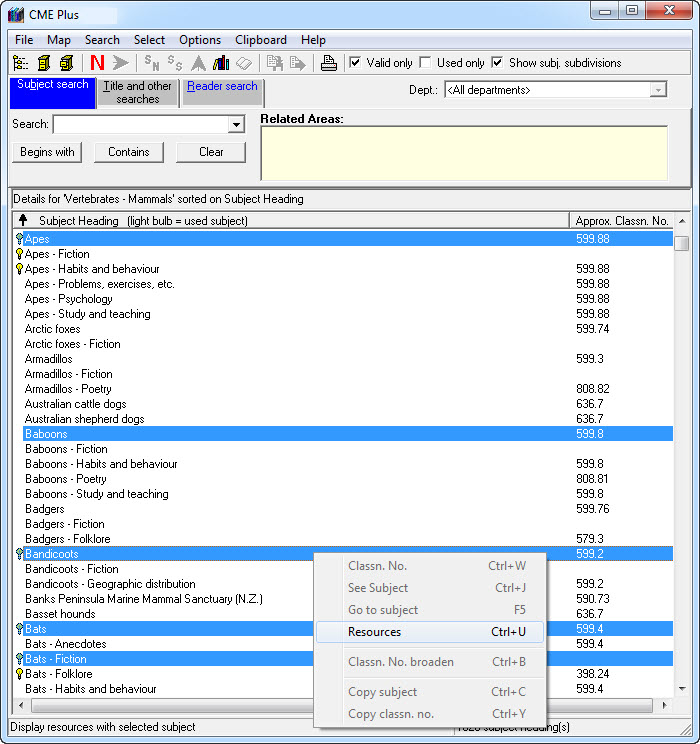Open the Dept. departments dropdown
The height and width of the screenshot is (744, 700).
658,90
